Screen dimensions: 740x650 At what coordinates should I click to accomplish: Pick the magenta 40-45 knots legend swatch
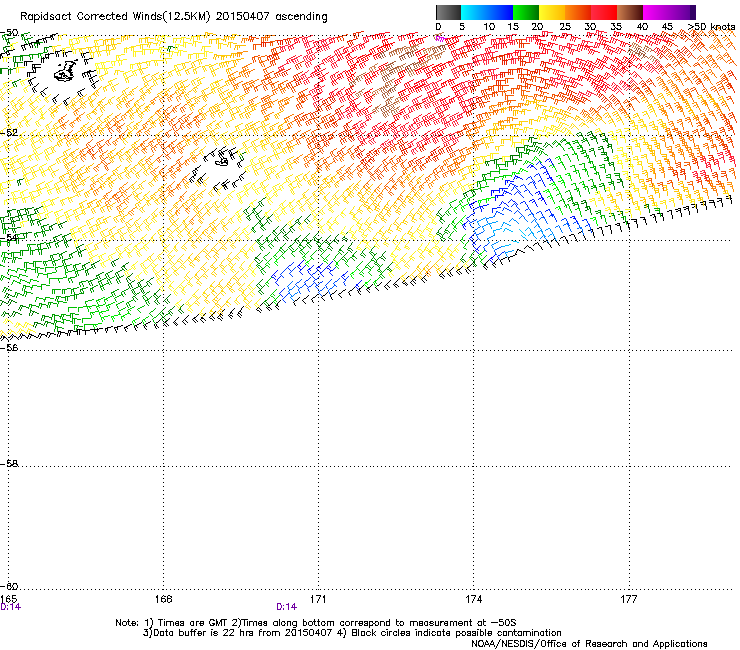[656, 12]
